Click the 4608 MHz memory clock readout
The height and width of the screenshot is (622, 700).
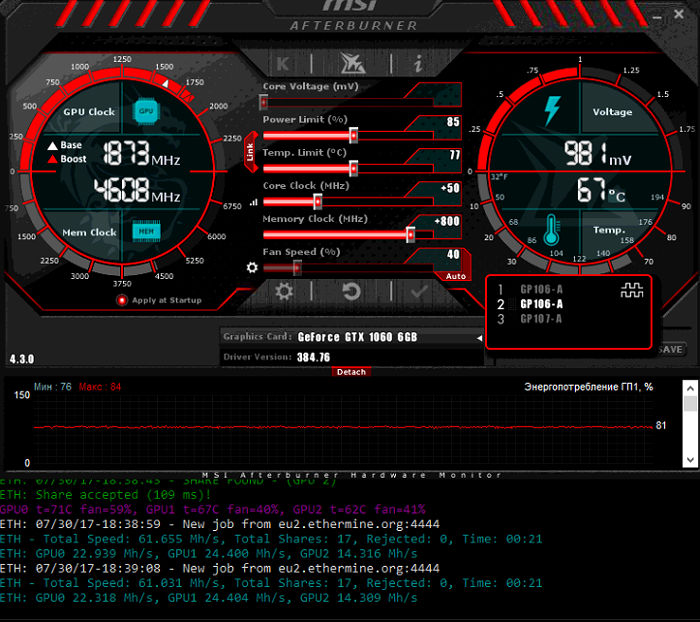(x=137, y=190)
